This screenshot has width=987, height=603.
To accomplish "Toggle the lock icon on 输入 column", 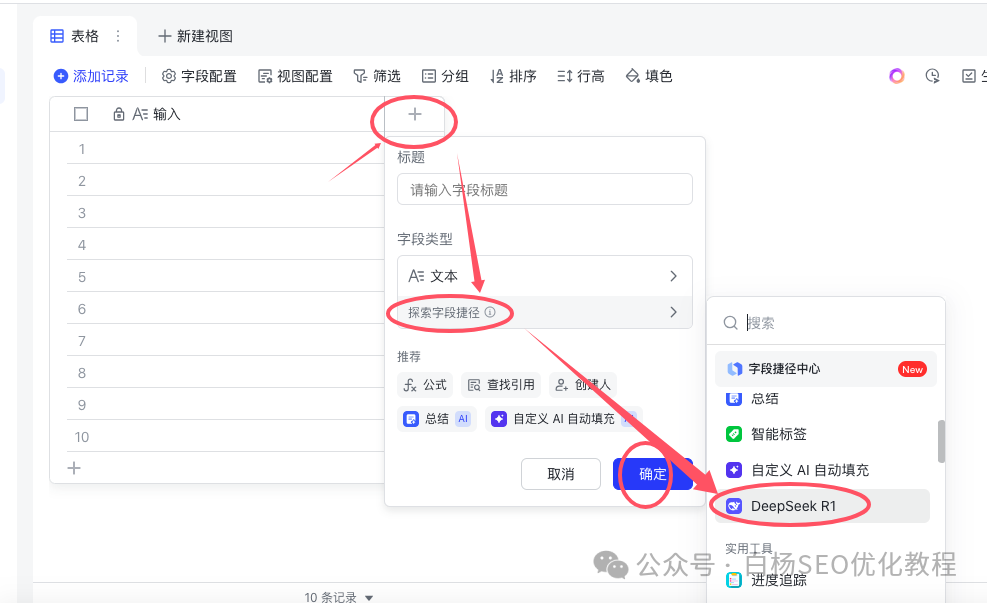I will [x=118, y=113].
